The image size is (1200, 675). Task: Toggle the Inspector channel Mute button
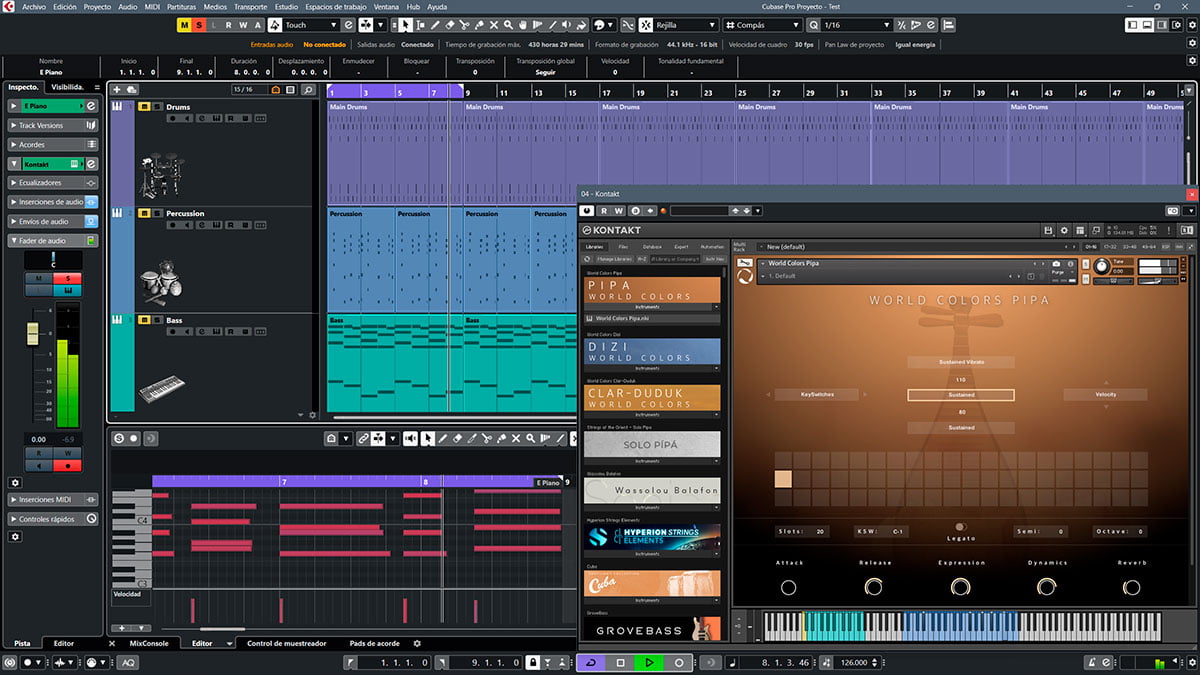pyautogui.click(x=39, y=278)
